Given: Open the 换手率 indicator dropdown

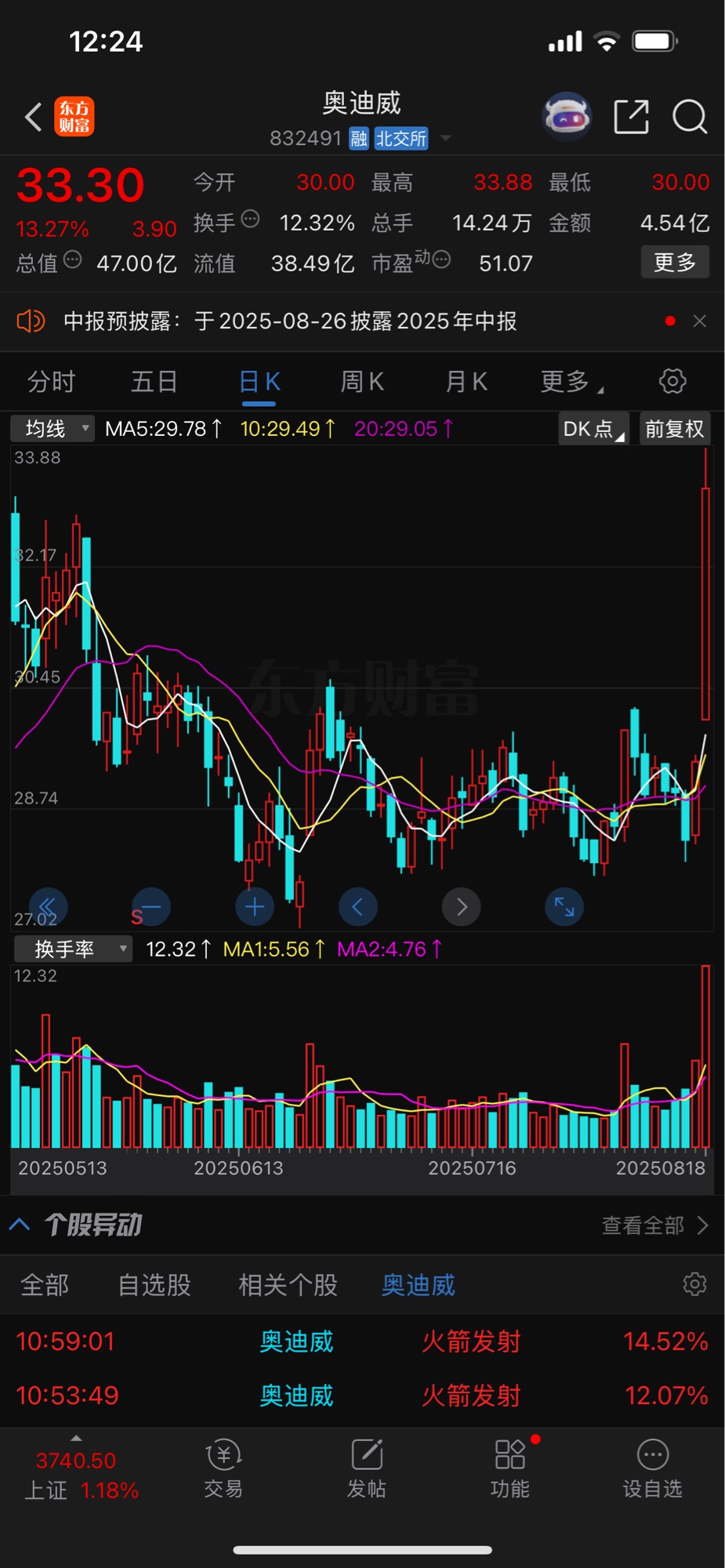Looking at the screenshot, I should tap(73, 949).
